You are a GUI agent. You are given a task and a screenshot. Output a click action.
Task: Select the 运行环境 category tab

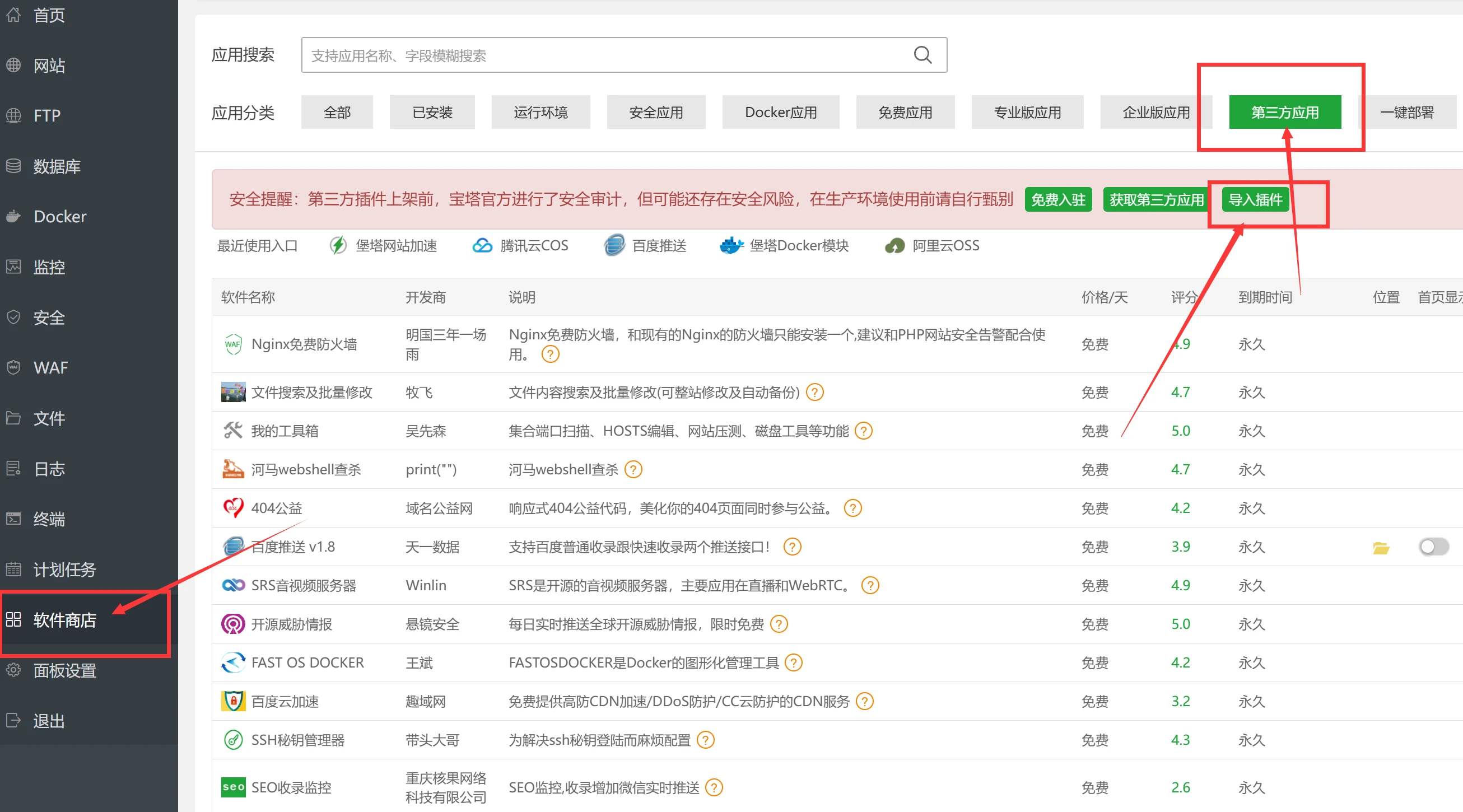tap(541, 113)
